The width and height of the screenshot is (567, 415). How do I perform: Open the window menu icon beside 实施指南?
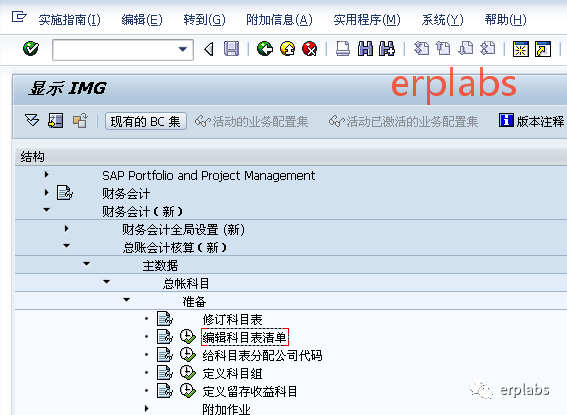tap(19, 17)
